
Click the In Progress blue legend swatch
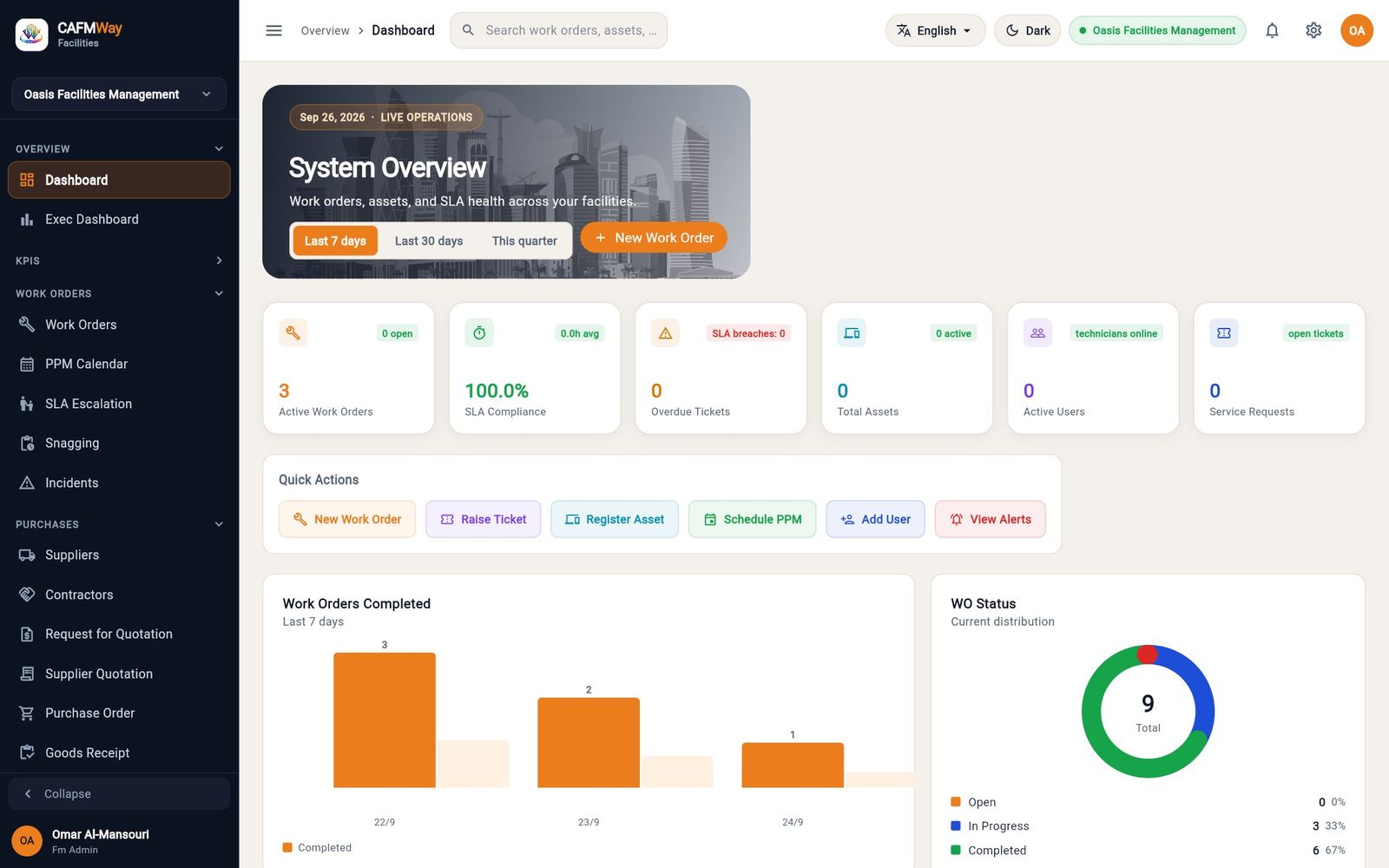point(956,825)
